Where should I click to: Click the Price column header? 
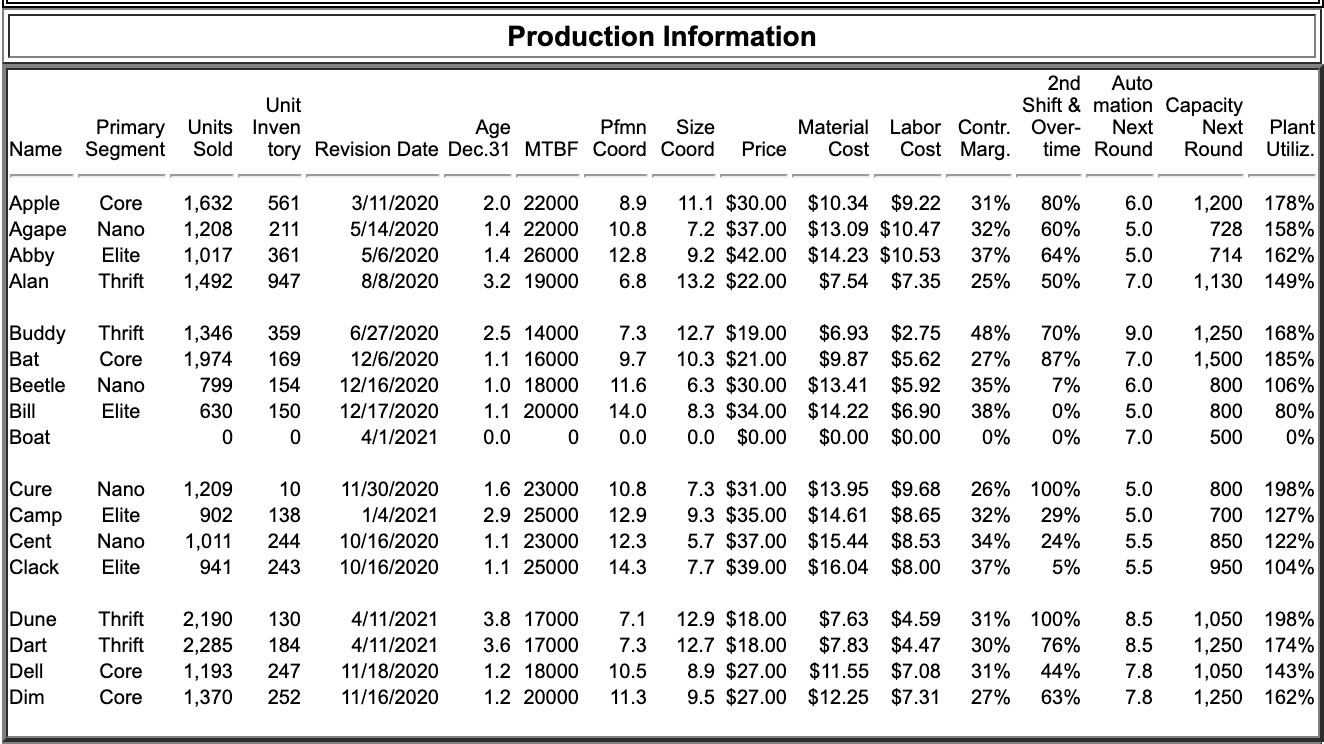point(761,146)
